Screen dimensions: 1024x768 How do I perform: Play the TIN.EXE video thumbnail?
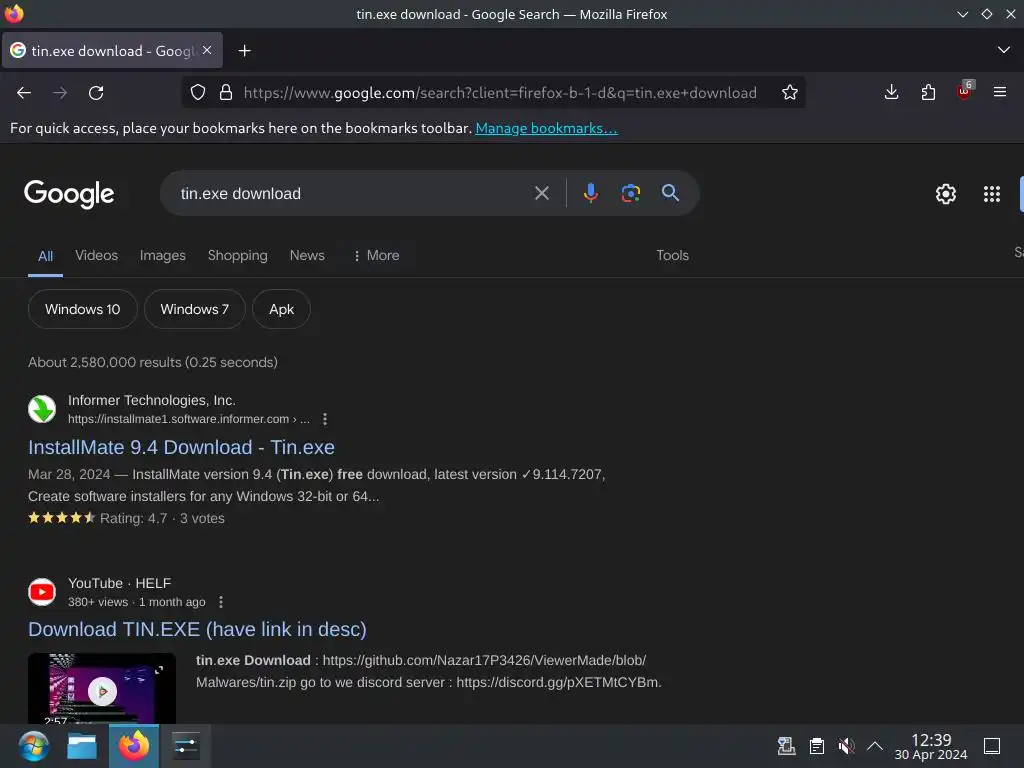tap(102, 689)
